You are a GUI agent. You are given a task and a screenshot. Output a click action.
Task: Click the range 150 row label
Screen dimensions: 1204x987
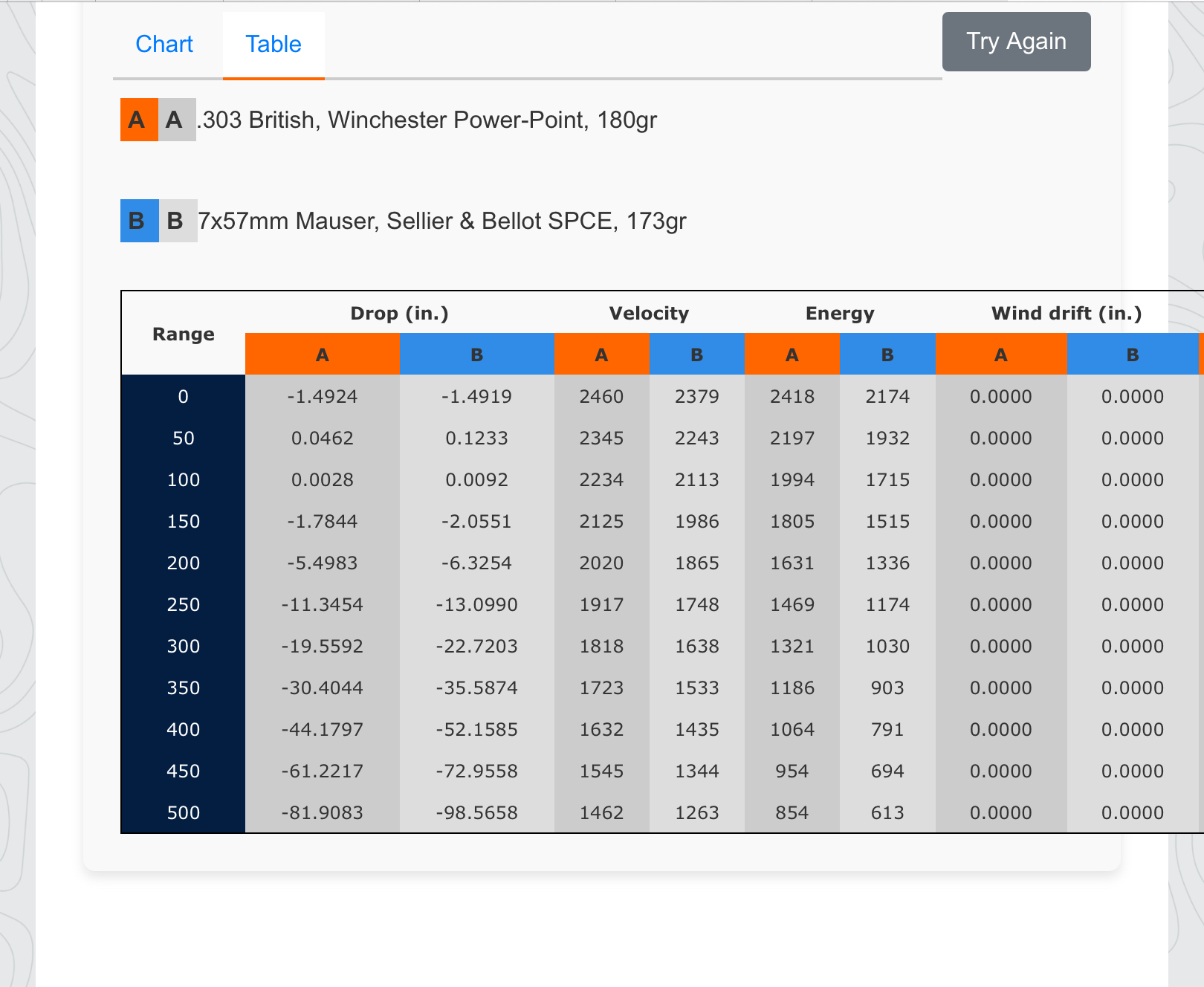[x=184, y=521]
